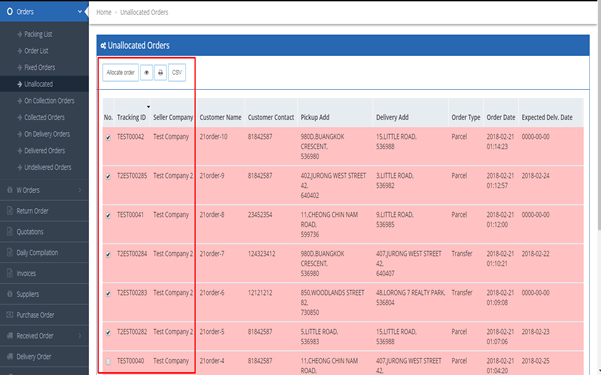Open Purchase Order page
The width and height of the screenshot is (601, 375).
pos(35,315)
